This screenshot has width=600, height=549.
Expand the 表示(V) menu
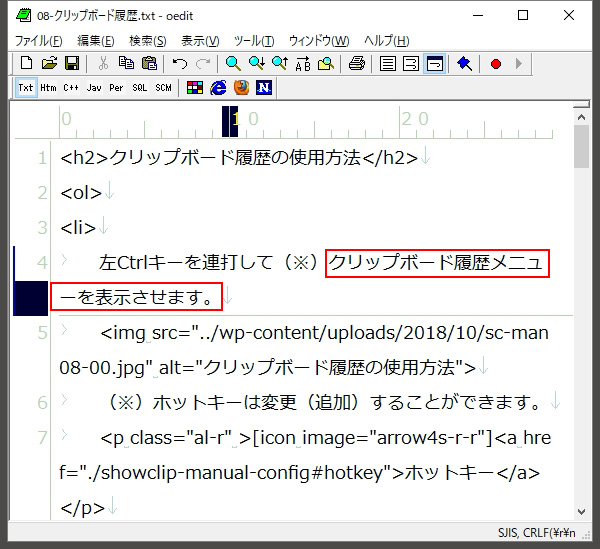pos(200,41)
